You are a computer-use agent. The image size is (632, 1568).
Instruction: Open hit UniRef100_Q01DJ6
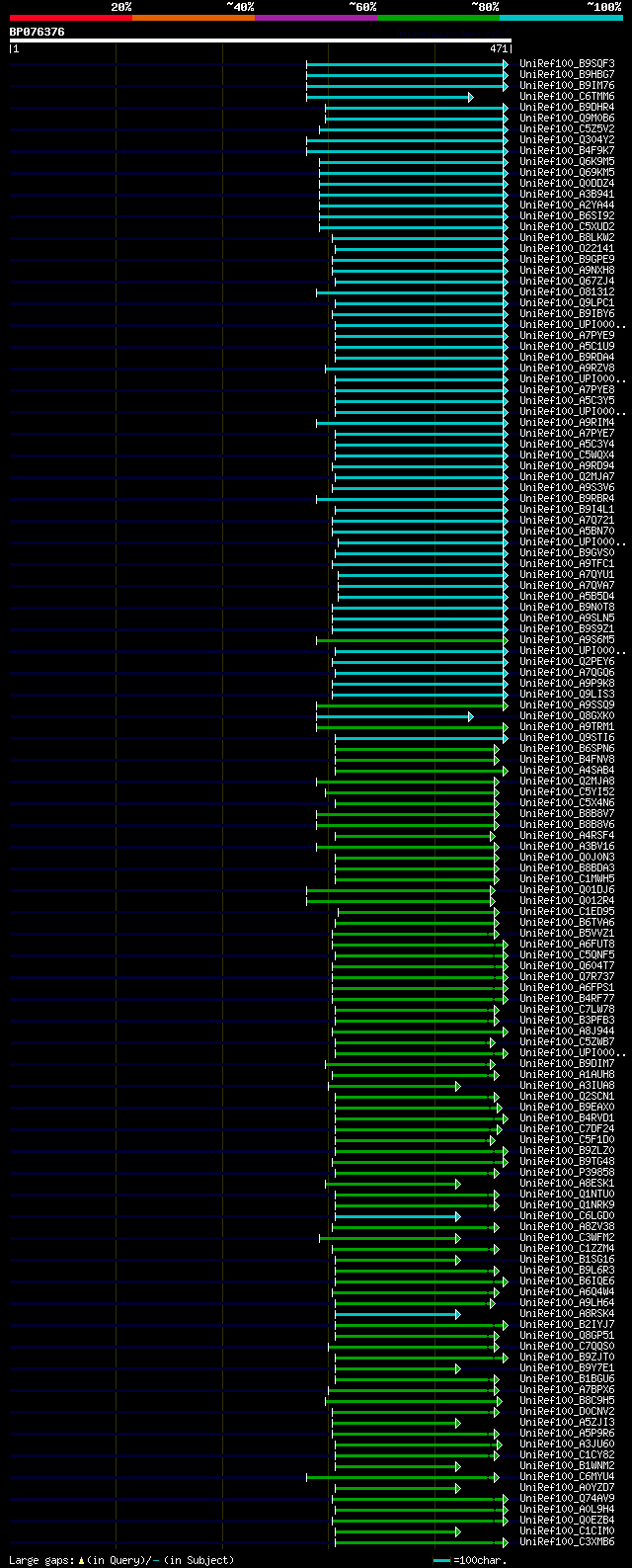coord(567,890)
